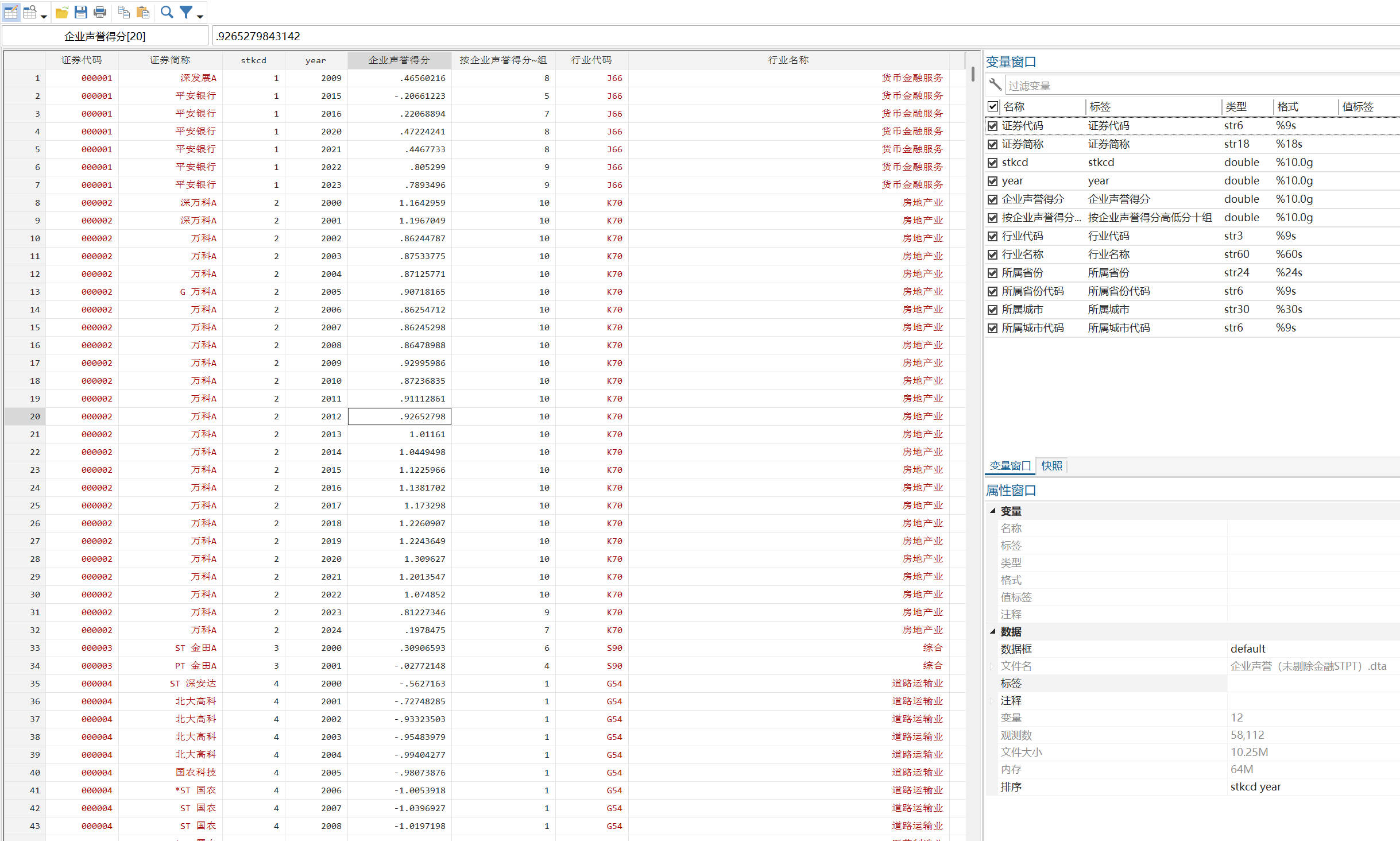Screen dimensions: 1400x841
Task: Click the 行业代码 column header
Action: pyautogui.click(x=591, y=60)
